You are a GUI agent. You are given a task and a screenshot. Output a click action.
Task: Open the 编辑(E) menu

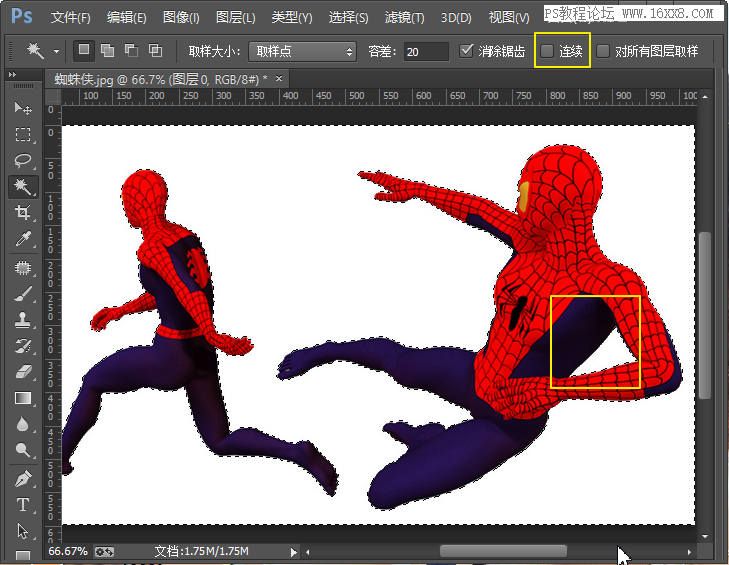pos(126,18)
